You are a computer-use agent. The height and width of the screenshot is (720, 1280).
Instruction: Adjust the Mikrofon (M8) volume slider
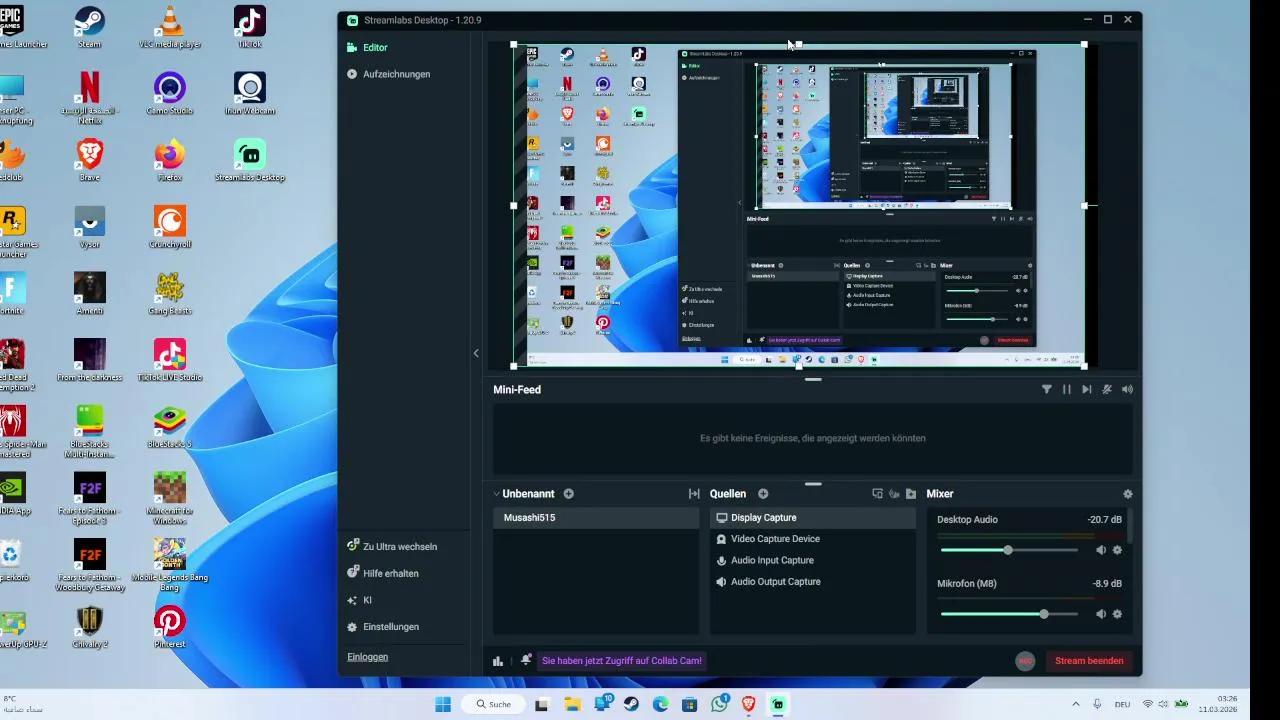1009,614
